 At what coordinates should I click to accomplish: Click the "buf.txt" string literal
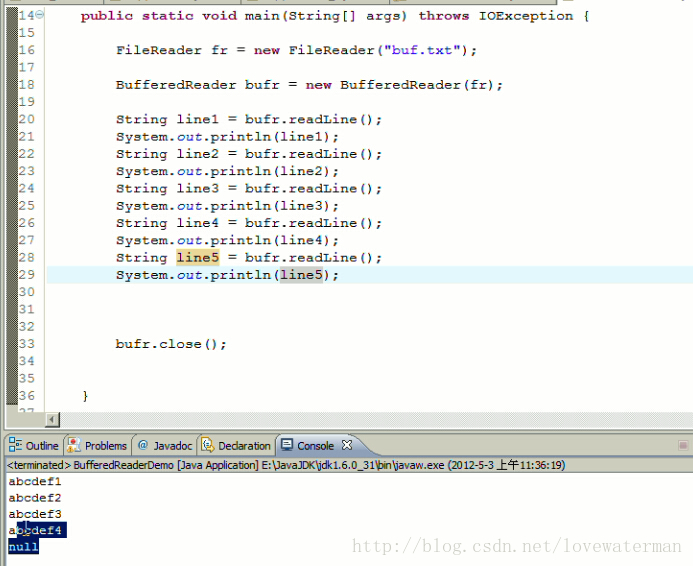pyautogui.click(x=422, y=50)
